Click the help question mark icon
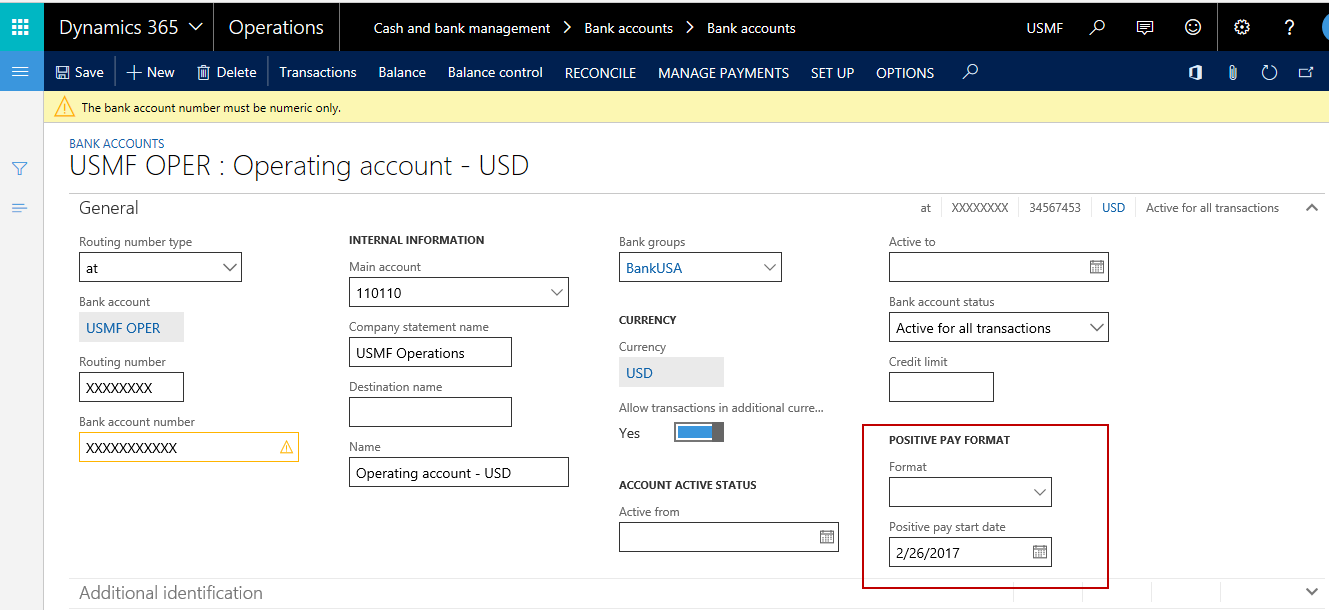 pos(1290,28)
